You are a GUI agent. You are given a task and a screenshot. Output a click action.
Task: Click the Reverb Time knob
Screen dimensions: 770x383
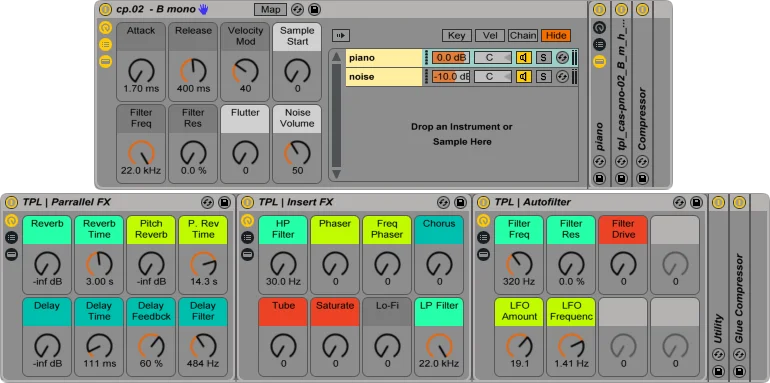pyautogui.click(x=99, y=264)
